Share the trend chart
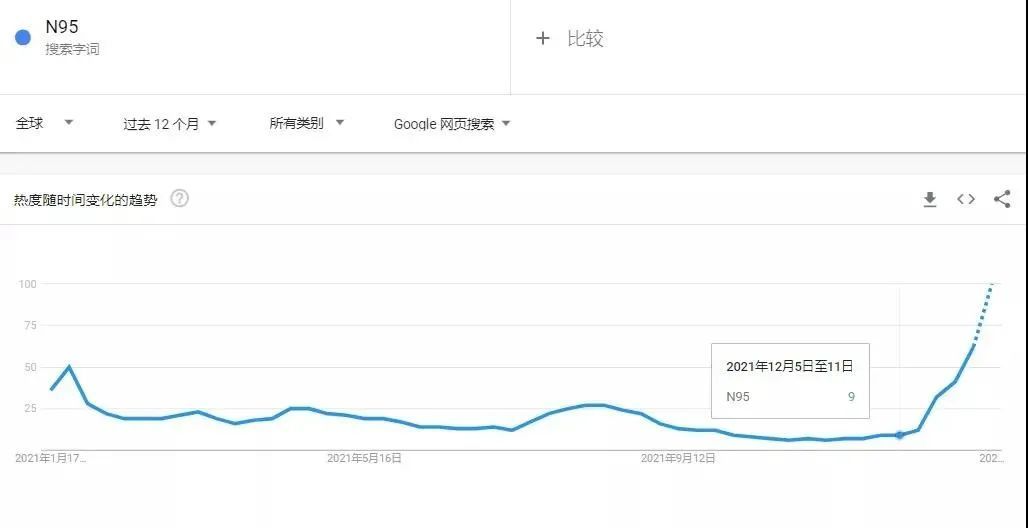 coord(1002,199)
